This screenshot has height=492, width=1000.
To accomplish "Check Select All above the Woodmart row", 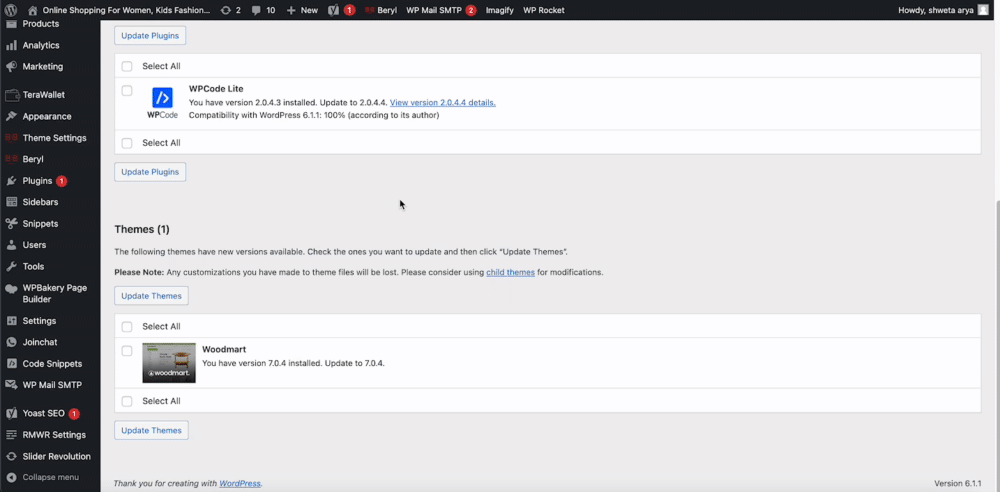I will tap(127, 327).
